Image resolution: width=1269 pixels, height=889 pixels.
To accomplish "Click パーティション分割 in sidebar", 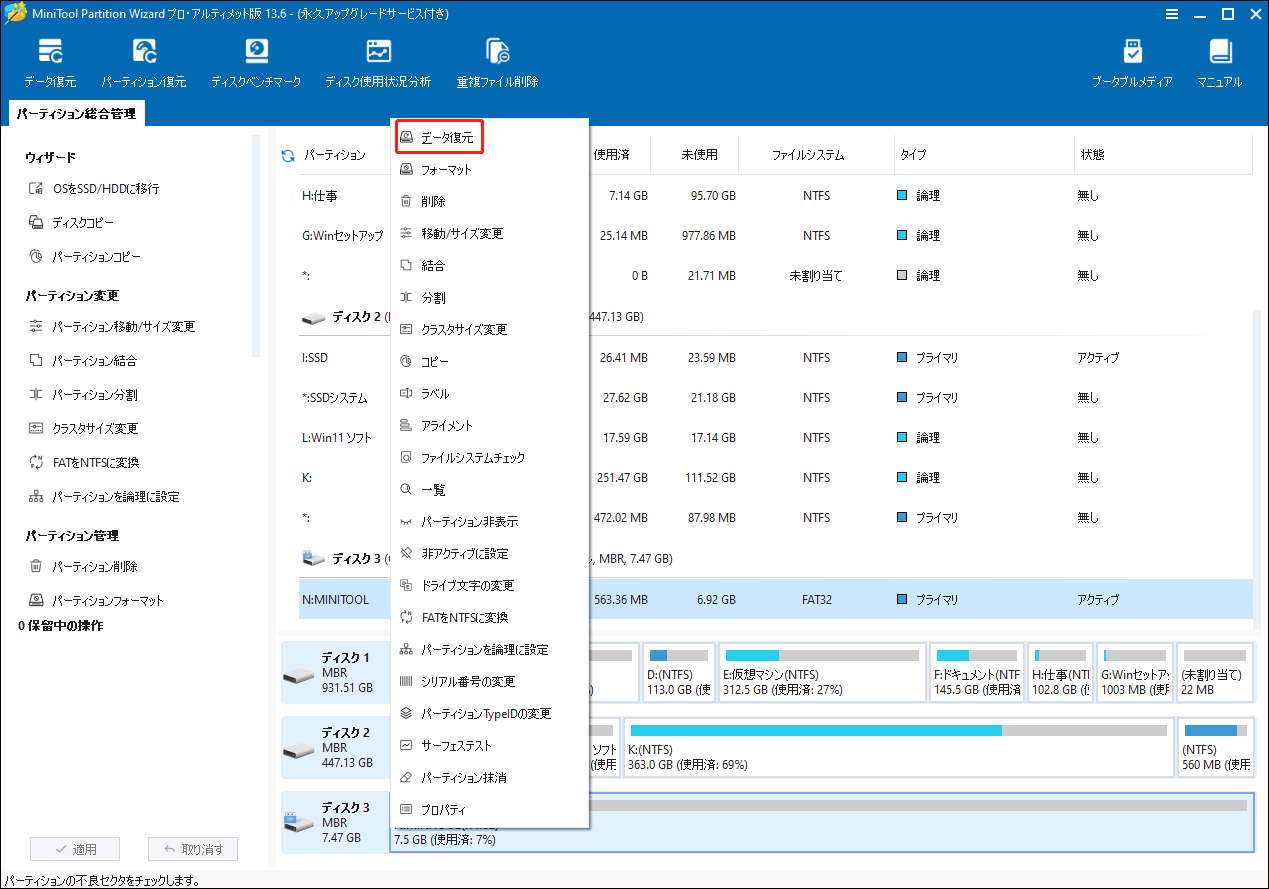I will tap(83, 395).
